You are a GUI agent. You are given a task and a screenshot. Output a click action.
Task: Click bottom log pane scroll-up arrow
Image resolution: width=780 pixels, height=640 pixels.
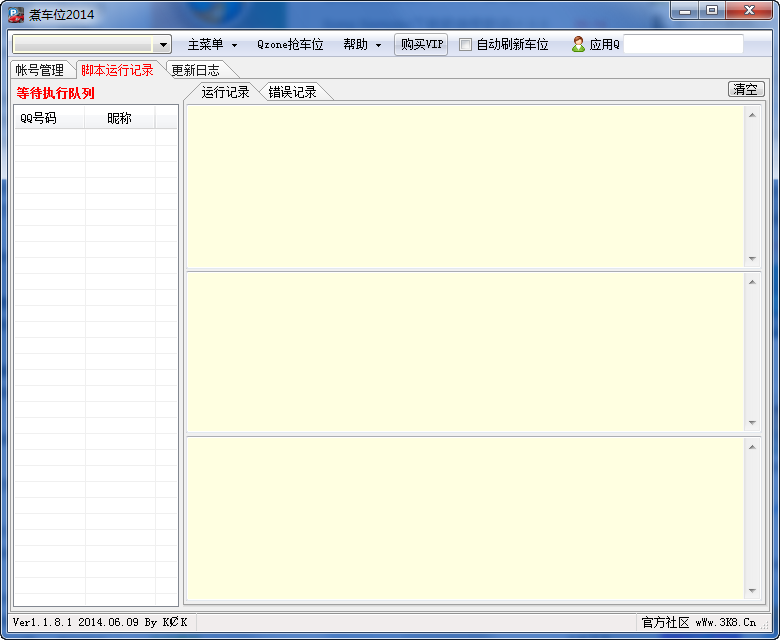click(x=752, y=447)
